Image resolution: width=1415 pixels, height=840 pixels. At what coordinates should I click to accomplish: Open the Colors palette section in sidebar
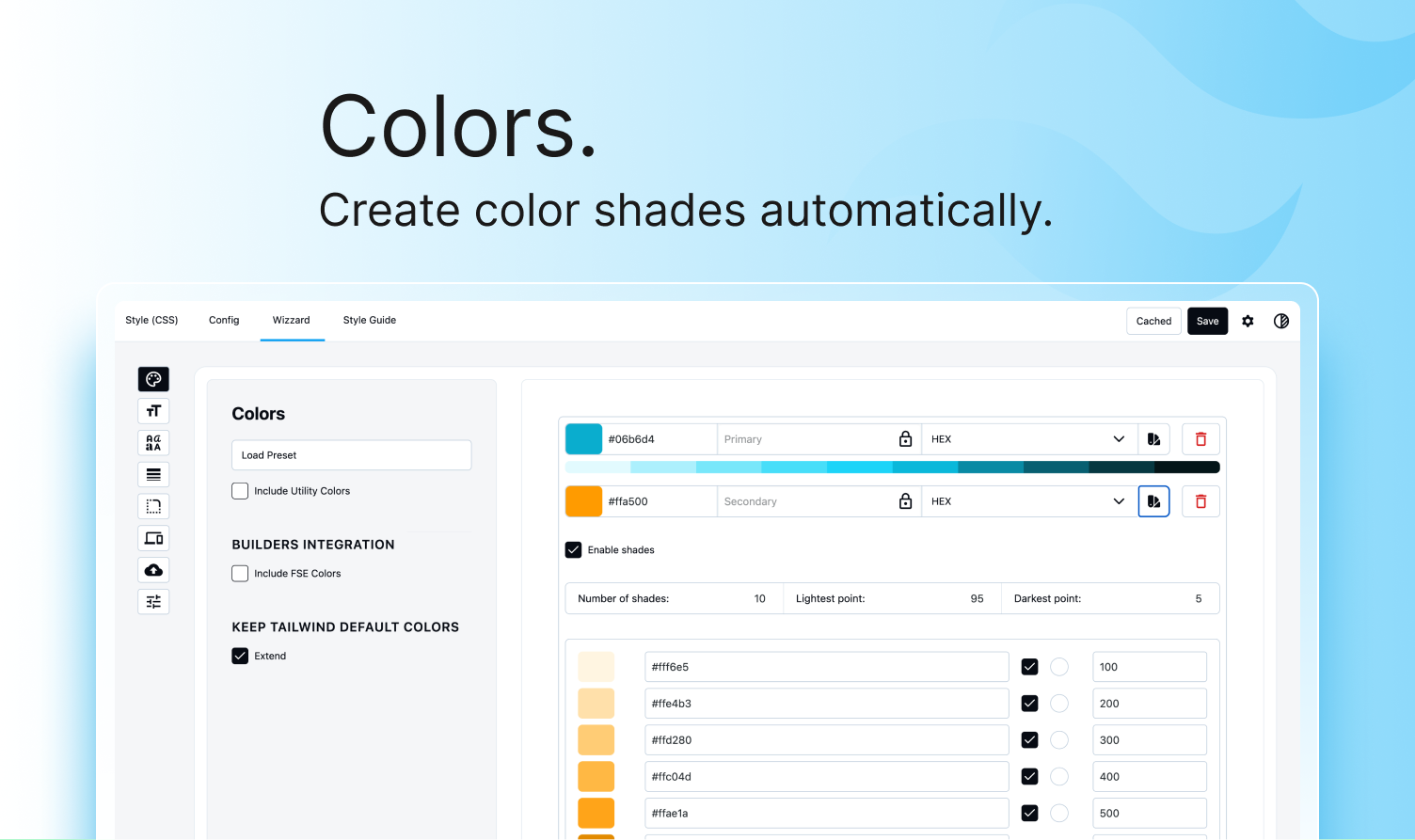click(153, 379)
